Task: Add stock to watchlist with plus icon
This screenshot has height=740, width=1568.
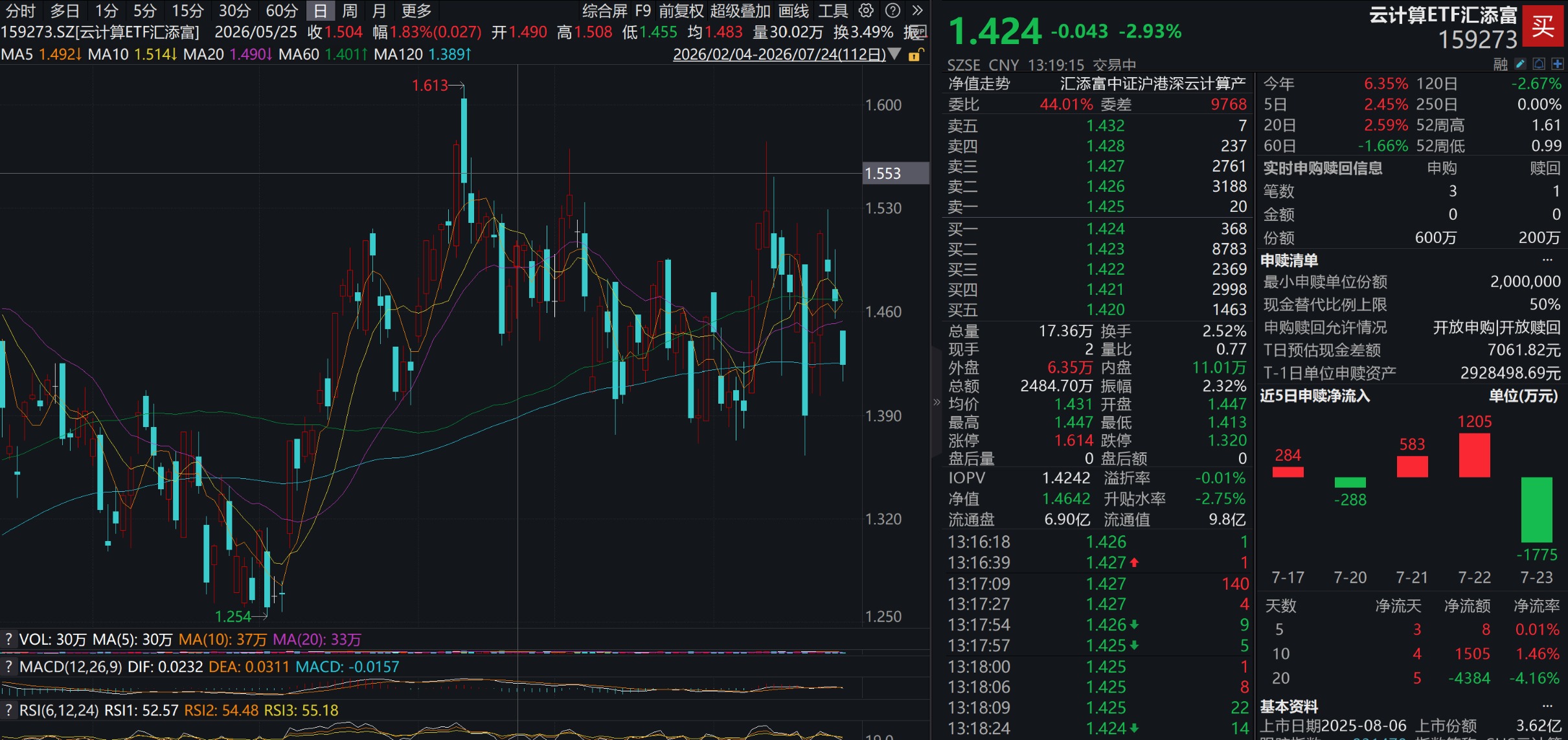Action: (1558, 64)
